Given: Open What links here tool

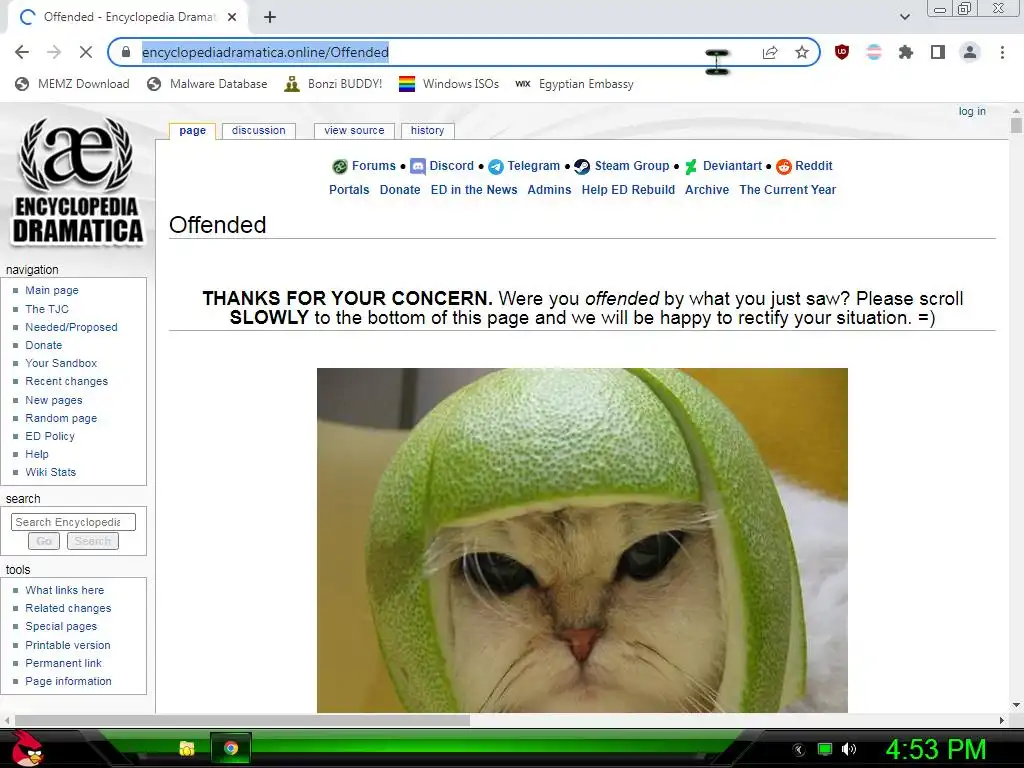Looking at the screenshot, I should [65, 590].
